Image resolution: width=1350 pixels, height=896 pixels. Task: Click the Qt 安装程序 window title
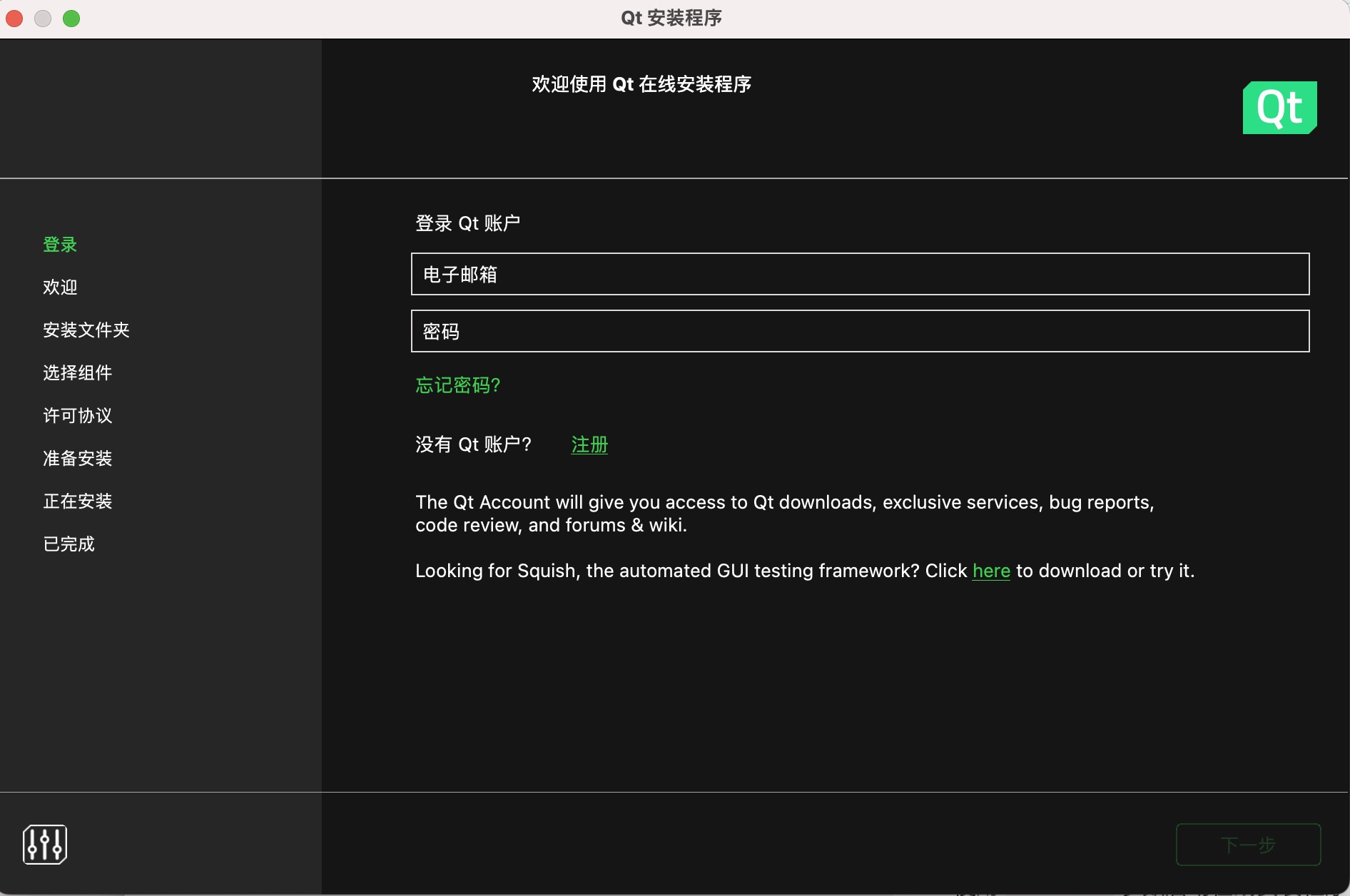tap(671, 18)
